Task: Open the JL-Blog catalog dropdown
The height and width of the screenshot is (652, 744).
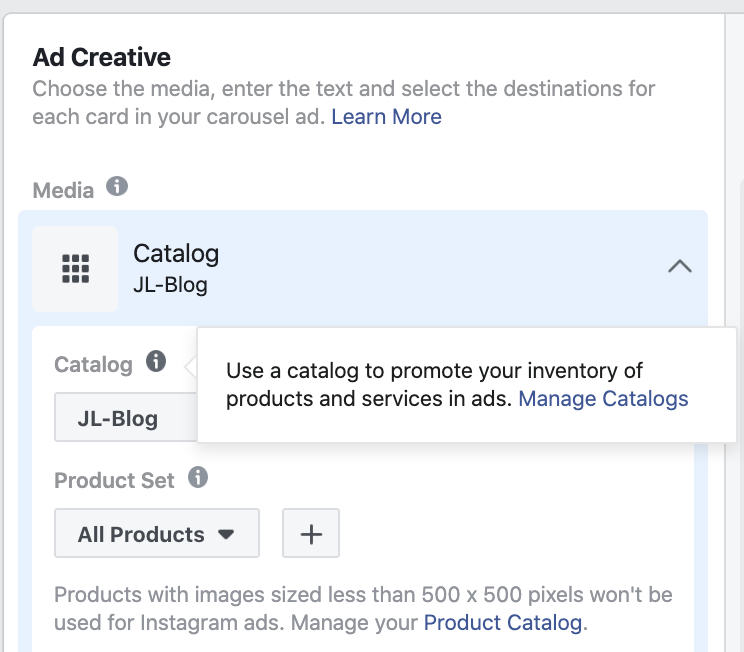Action: (126, 417)
